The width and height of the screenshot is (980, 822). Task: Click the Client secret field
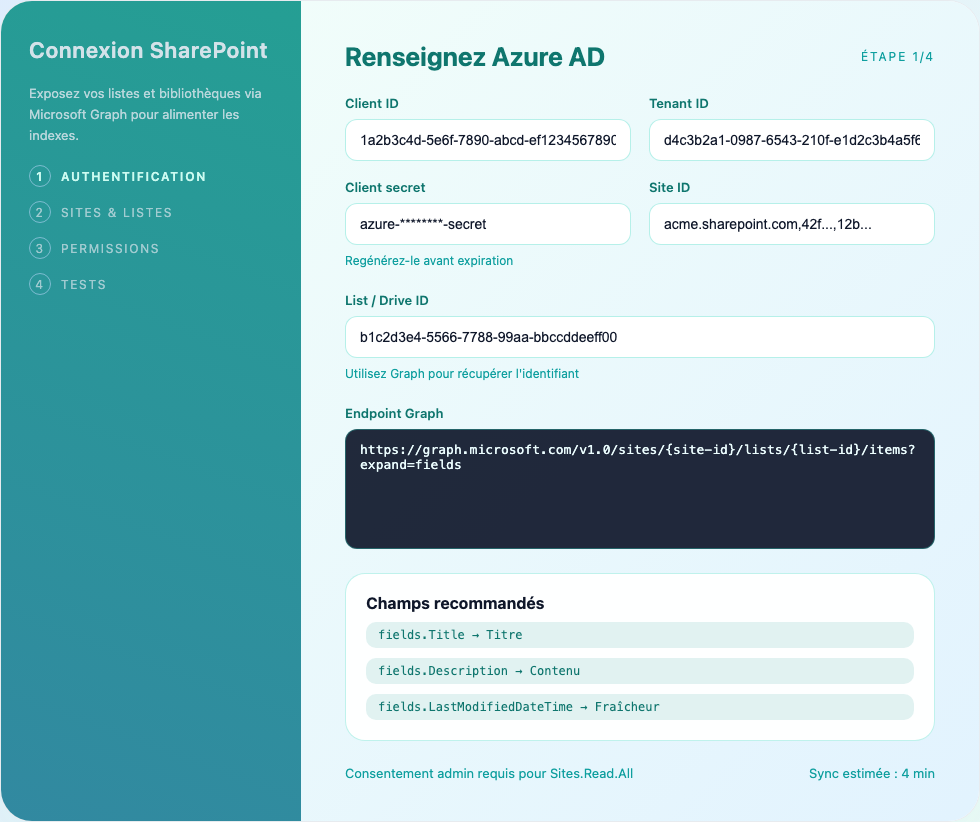(487, 224)
